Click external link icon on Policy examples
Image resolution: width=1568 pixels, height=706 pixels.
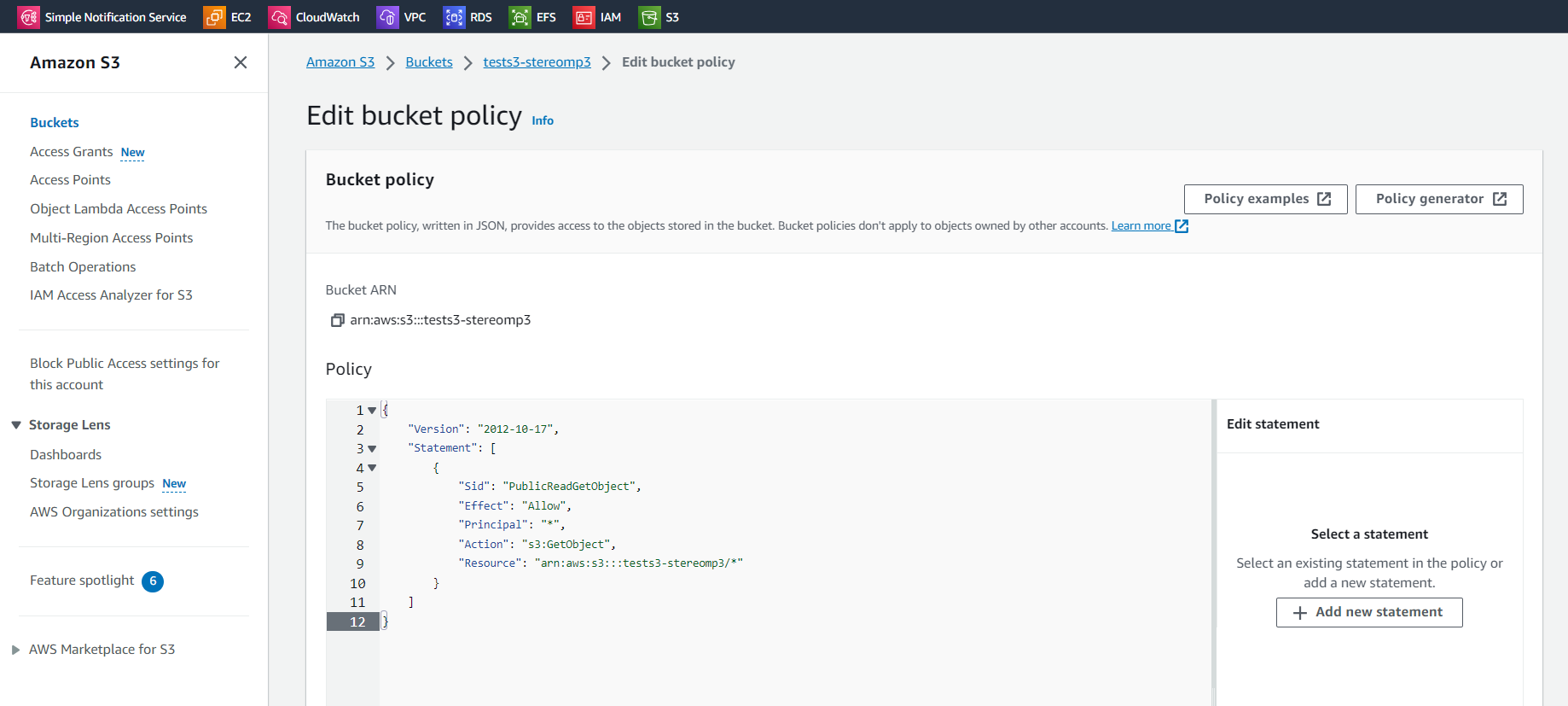click(1324, 199)
